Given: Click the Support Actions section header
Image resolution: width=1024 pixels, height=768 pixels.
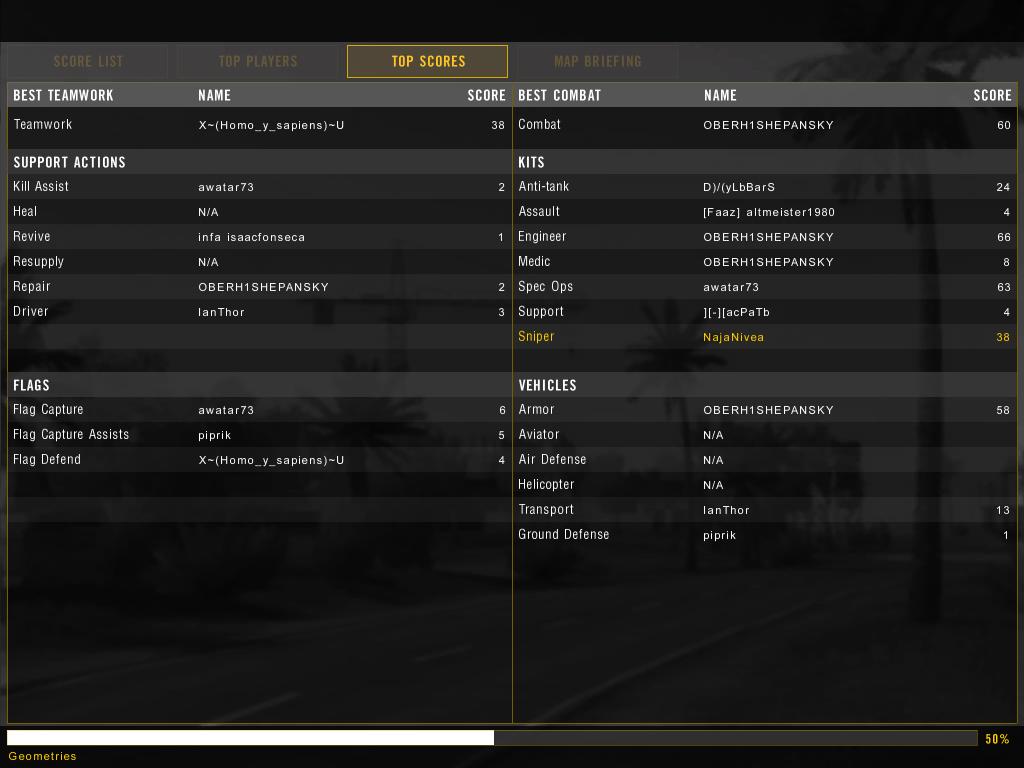Looking at the screenshot, I should [69, 162].
